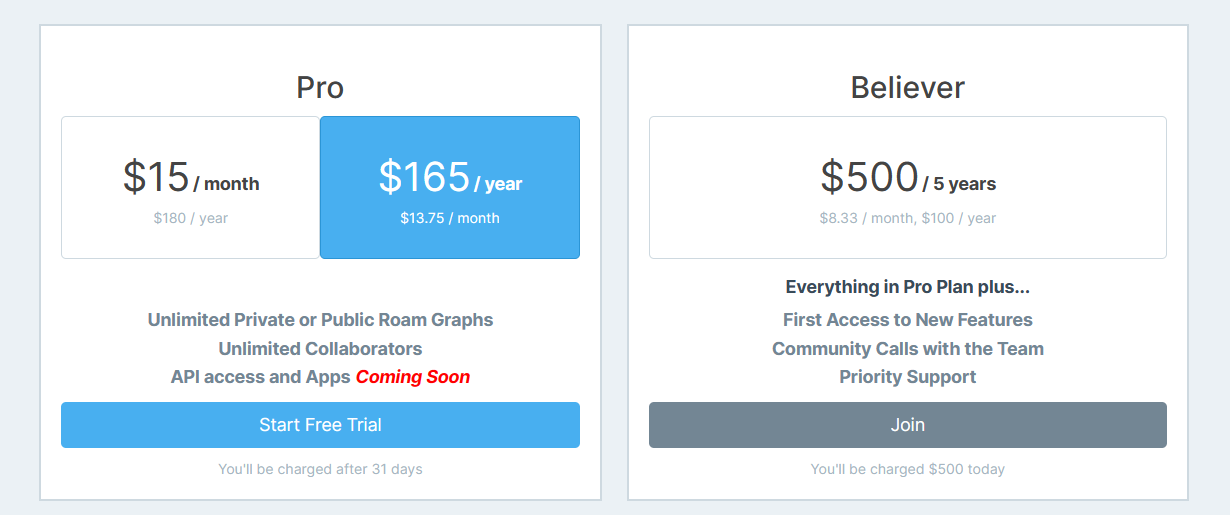Choose the $165 per year billing option
Image resolution: width=1230 pixels, height=515 pixels.
pos(449,187)
